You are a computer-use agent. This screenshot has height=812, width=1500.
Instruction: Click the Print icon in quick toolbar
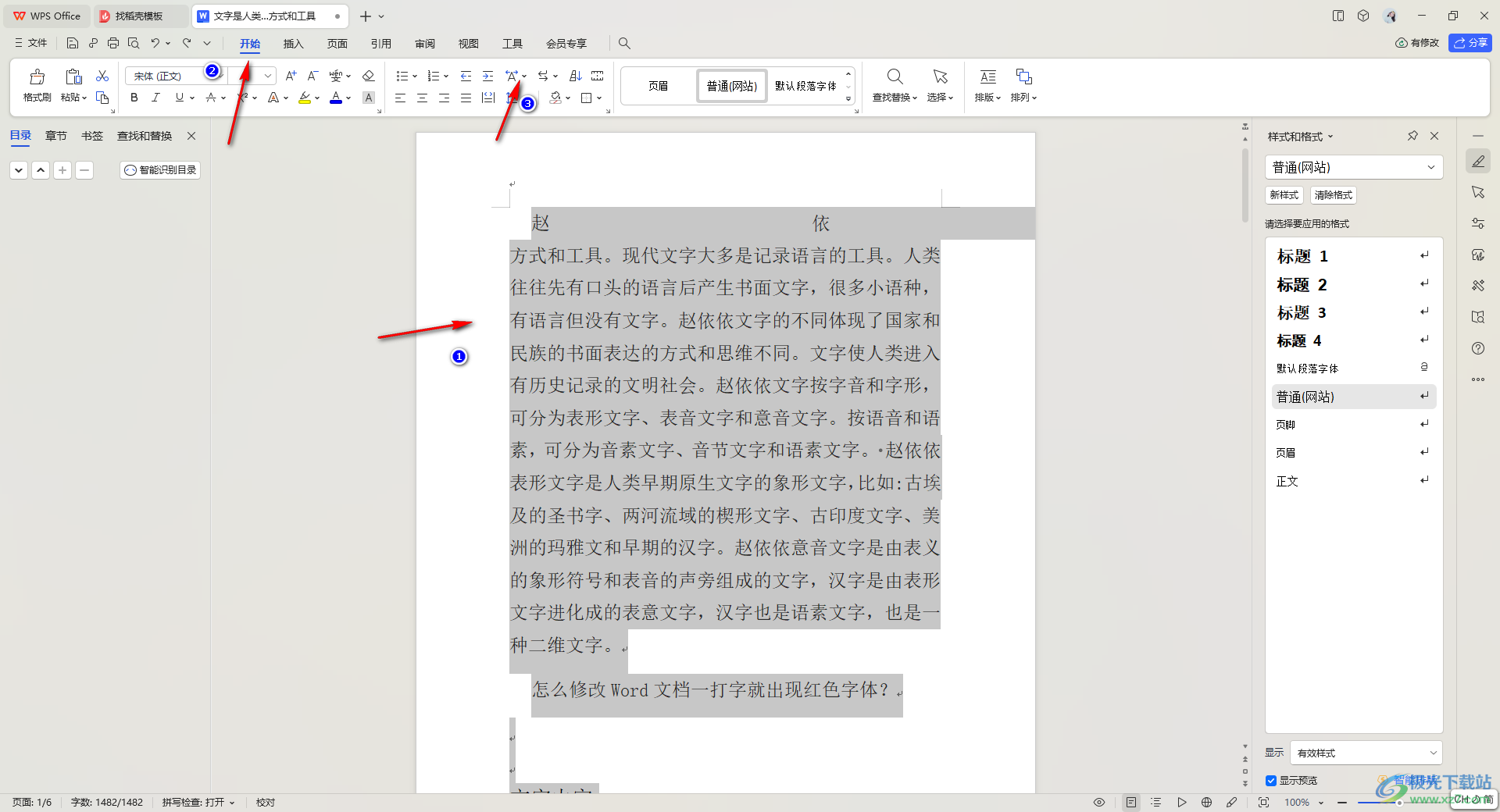pos(113,43)
